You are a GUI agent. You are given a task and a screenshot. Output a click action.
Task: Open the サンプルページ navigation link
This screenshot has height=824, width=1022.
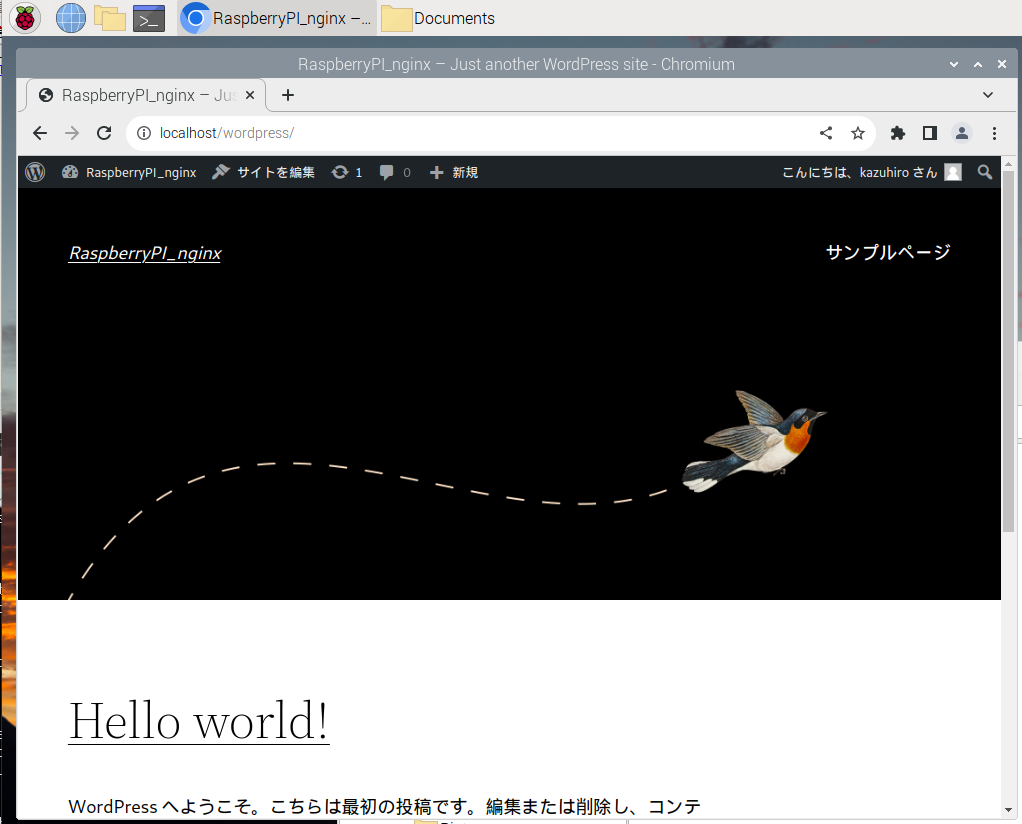point(887,252)
